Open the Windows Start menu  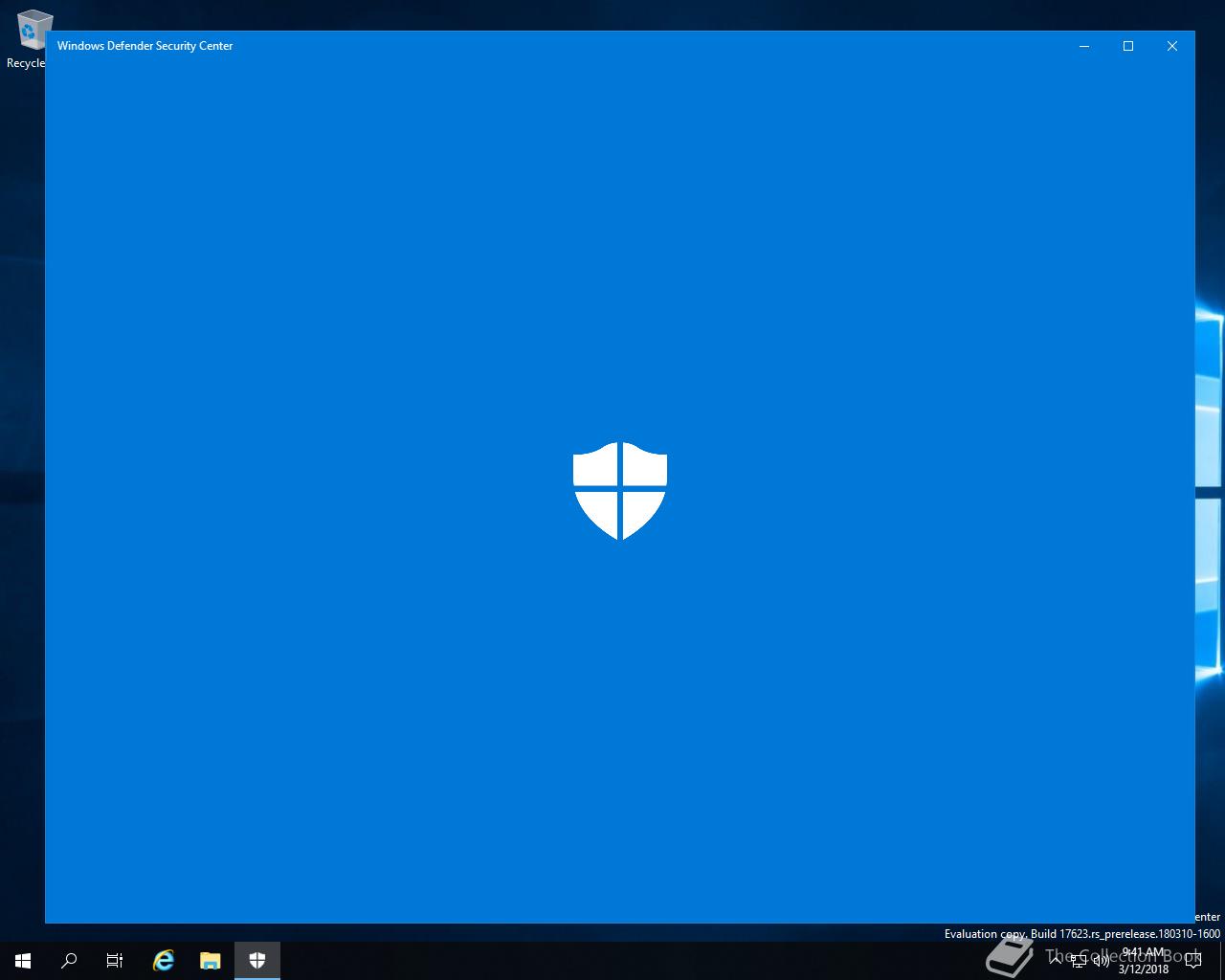(x=23, y=961)
